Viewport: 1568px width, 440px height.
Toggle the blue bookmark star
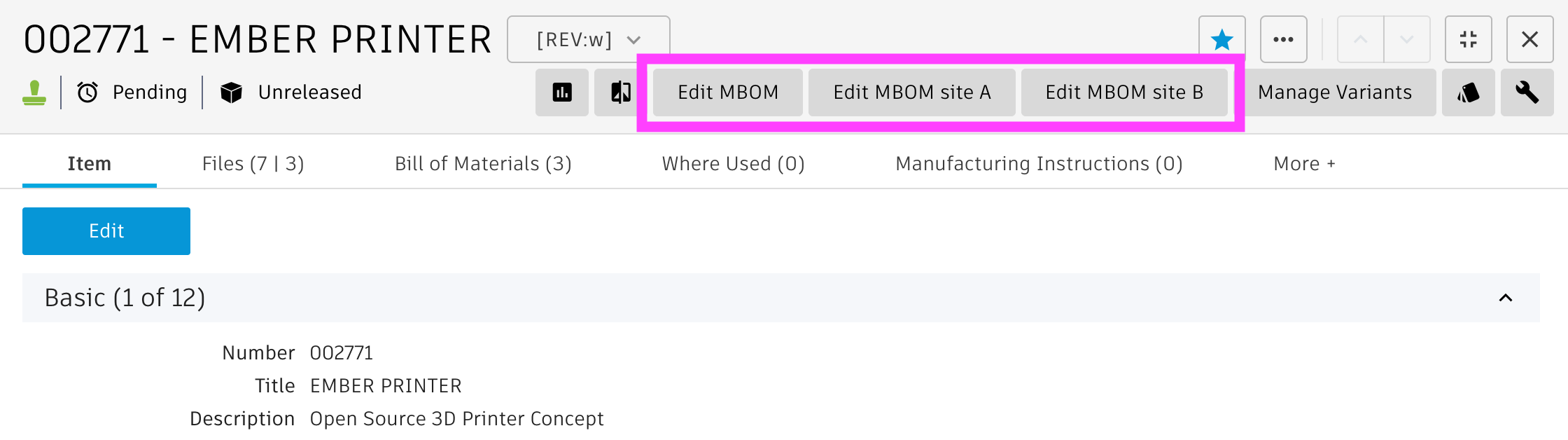[1222, 40]
